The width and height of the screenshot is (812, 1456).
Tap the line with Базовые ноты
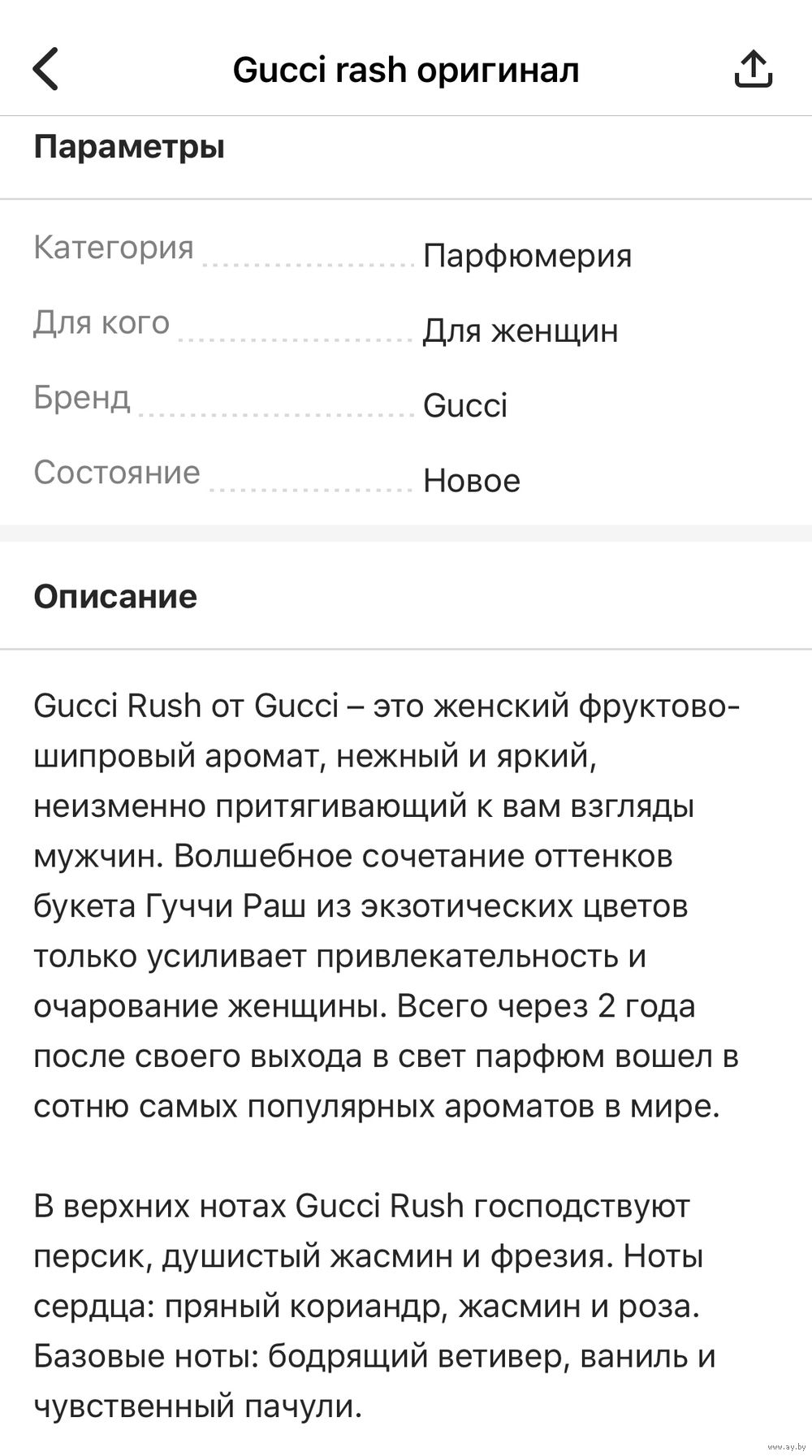pos(374,1356)
